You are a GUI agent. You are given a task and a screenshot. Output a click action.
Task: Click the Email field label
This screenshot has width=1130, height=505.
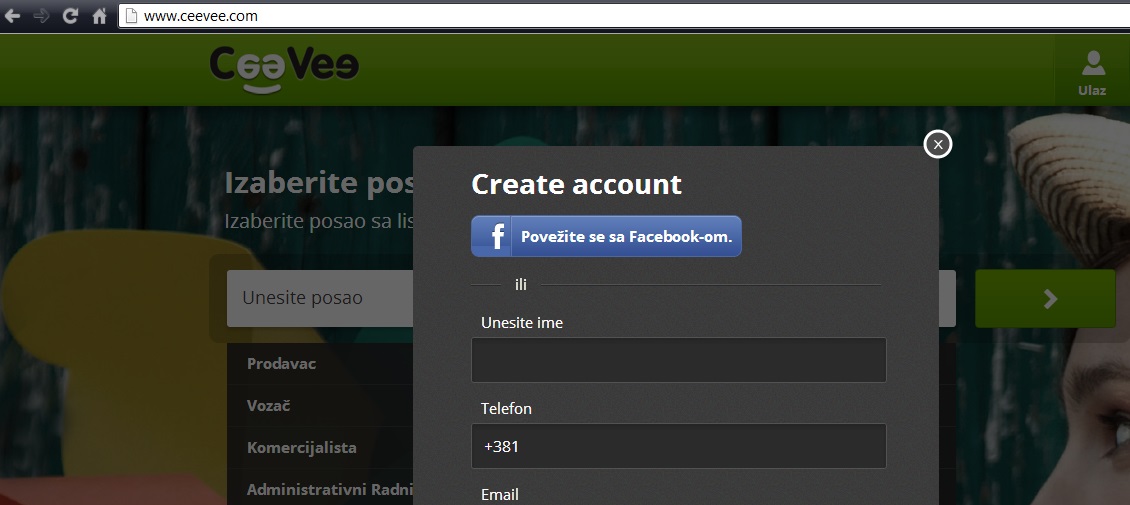click(499, 495)
